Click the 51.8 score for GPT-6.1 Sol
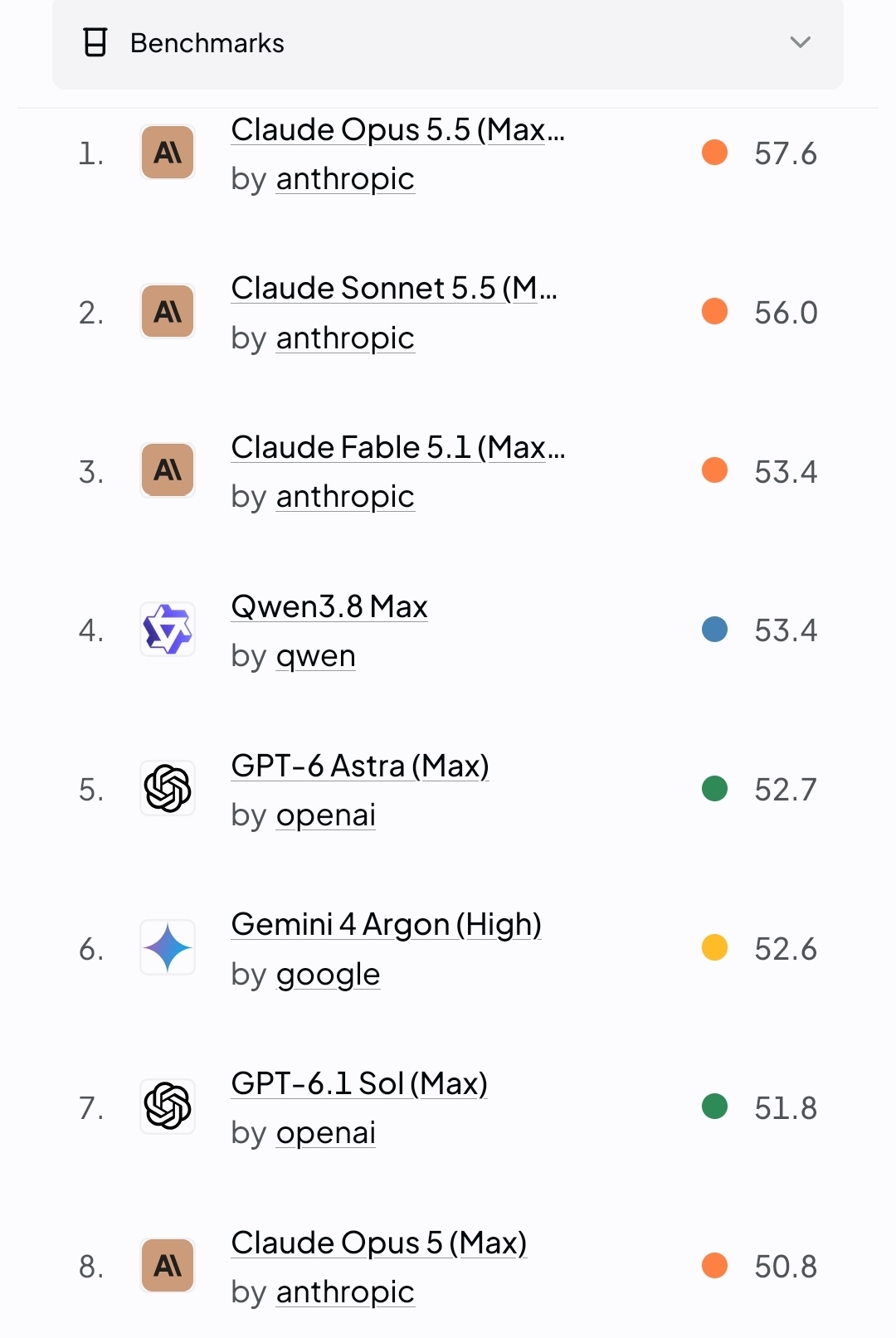896x1338 pixels. [x=786, y=1107]
